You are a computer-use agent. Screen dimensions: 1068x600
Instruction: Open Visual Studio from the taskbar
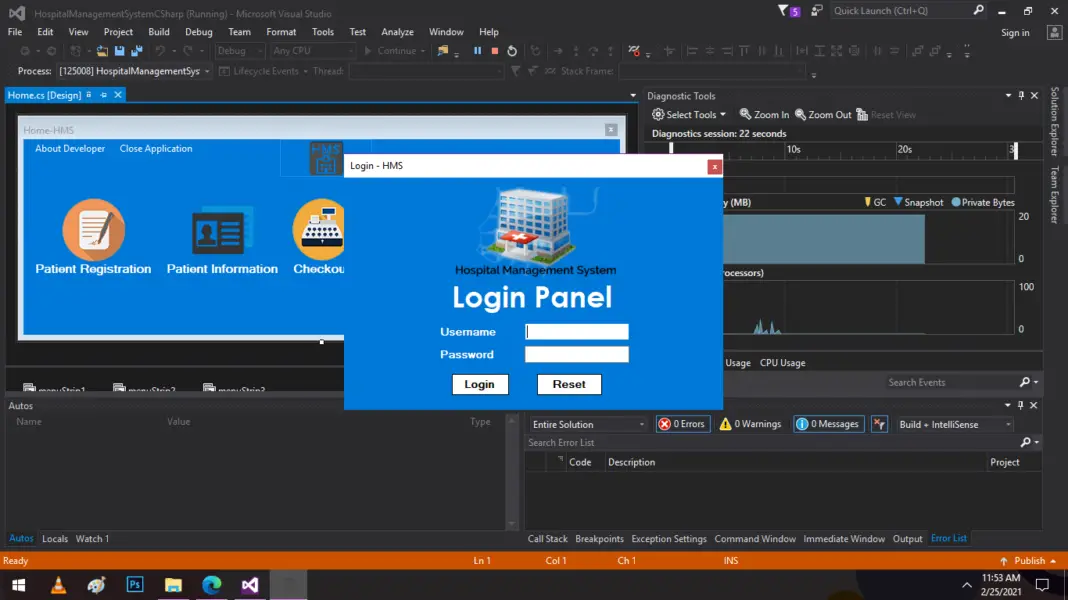pyautogui.click(x=250, y=585)
